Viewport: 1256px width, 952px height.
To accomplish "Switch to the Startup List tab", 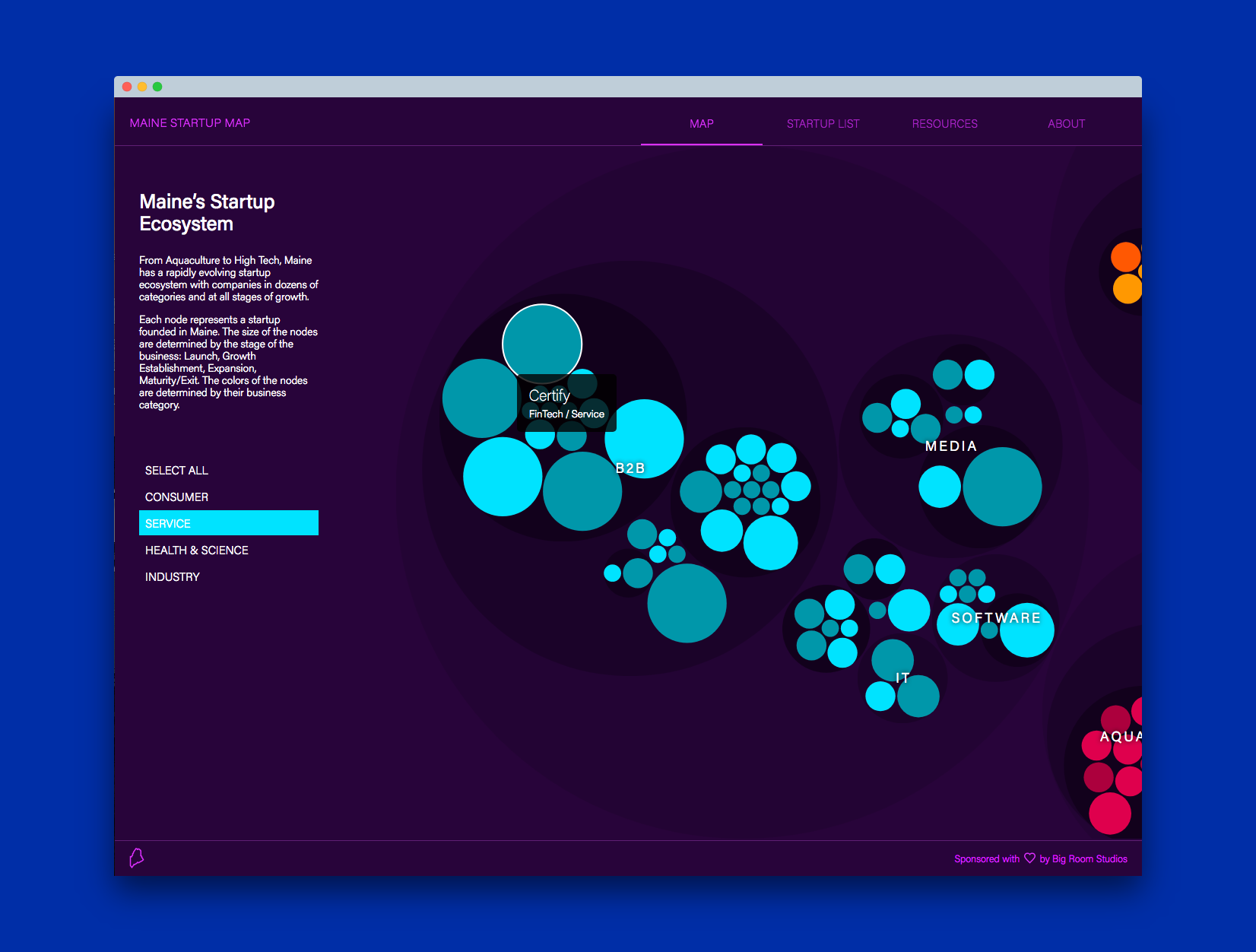I will coord(823,123).
